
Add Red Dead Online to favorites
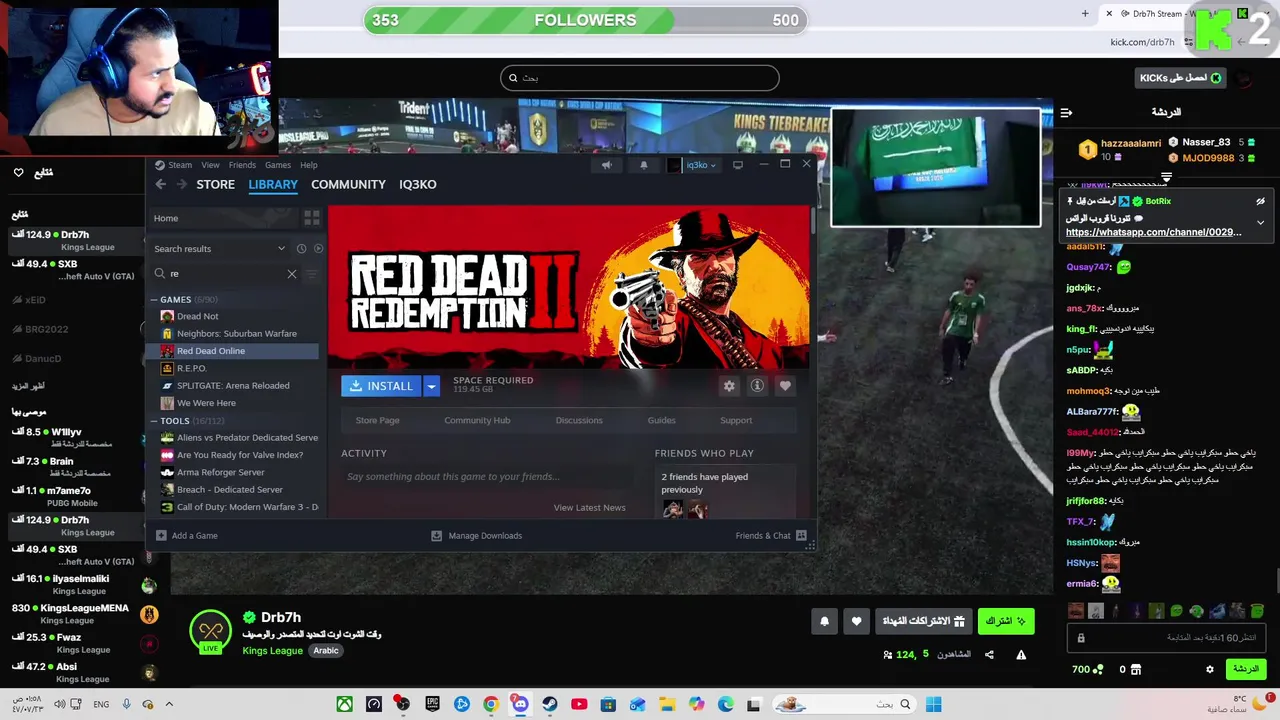click(785, 386)
